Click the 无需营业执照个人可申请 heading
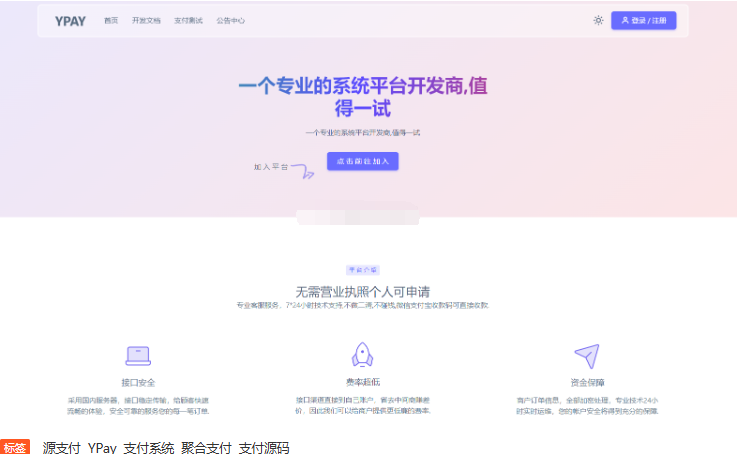This screenshot has width=739, height=454. click(362, 292)
